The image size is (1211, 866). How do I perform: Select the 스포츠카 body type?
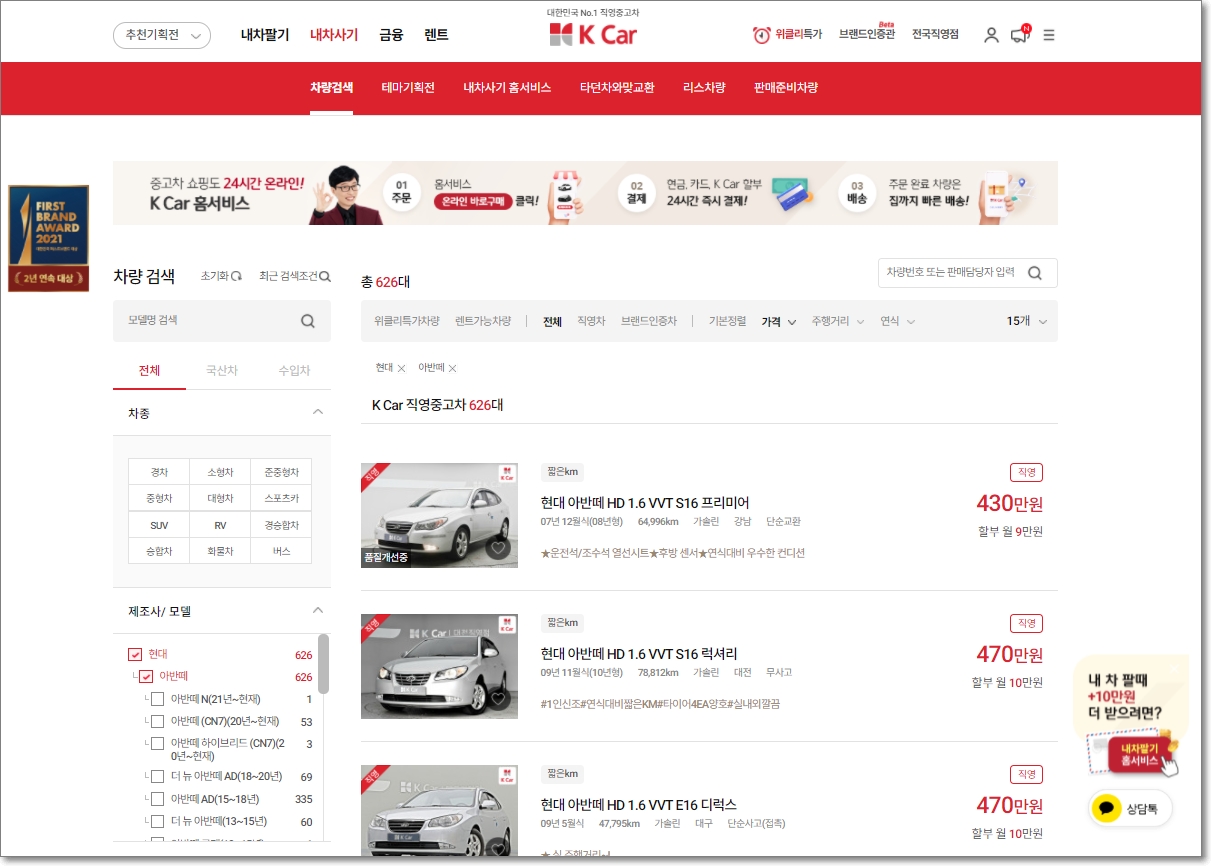[281, 498]
